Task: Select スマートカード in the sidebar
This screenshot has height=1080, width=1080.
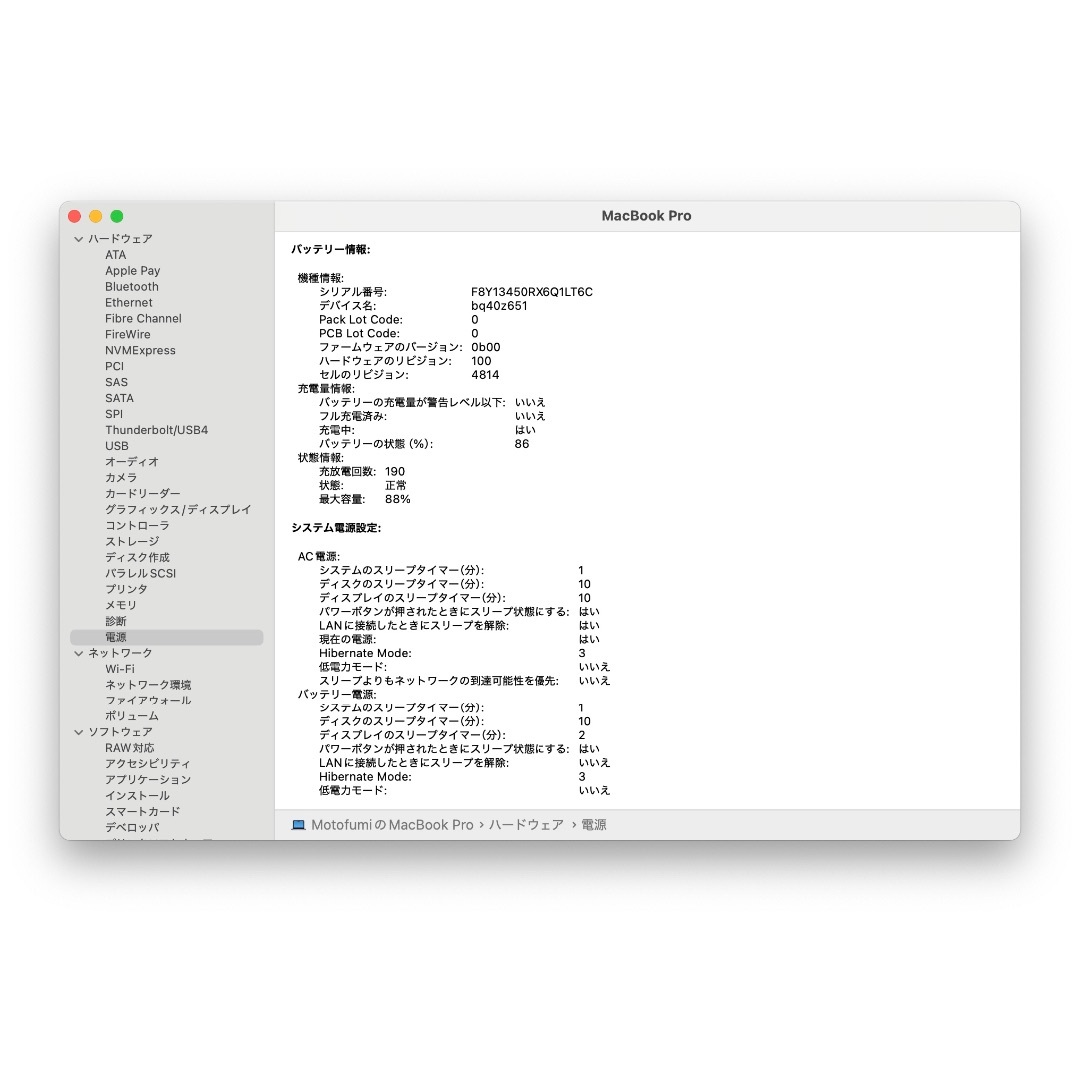Action: [143, 811]
